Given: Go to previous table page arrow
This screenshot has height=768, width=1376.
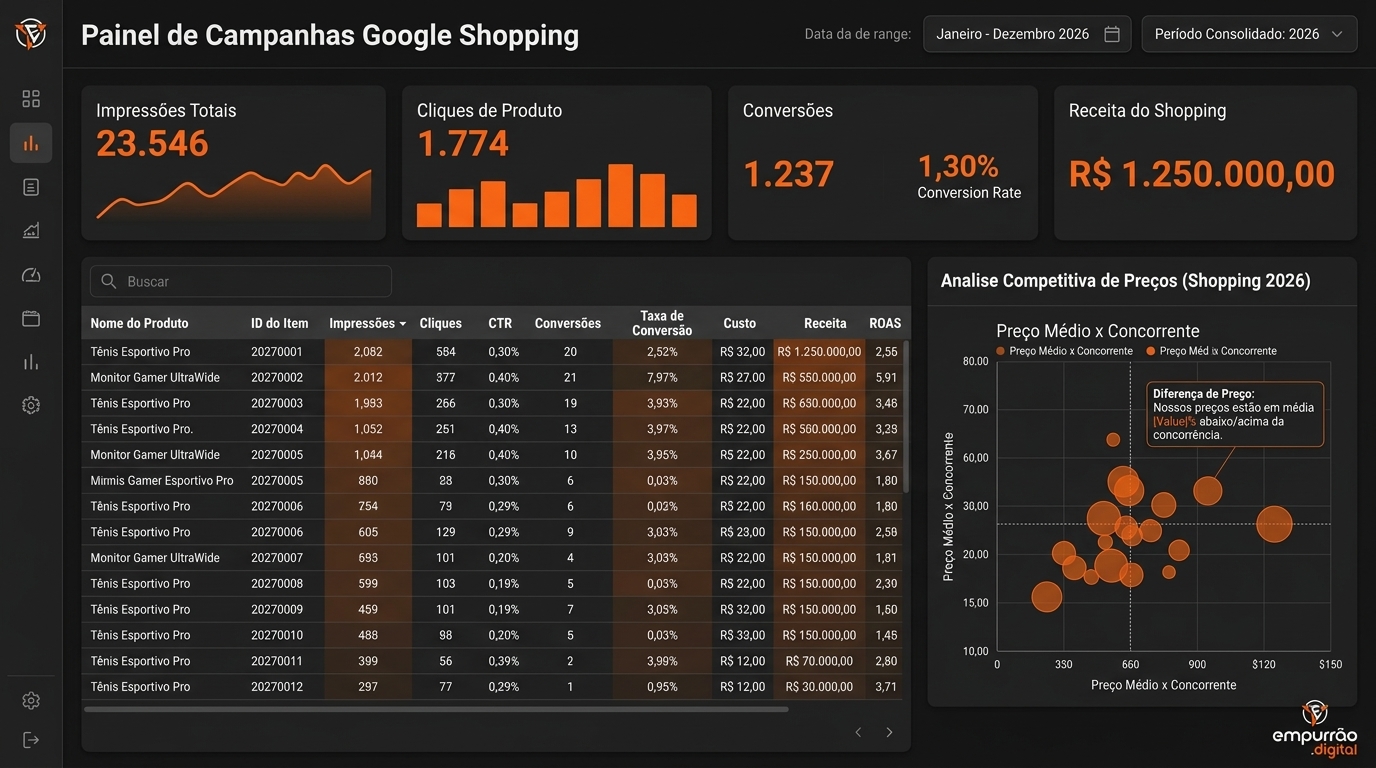Looking at the screenshot, I should click(858, 732).
